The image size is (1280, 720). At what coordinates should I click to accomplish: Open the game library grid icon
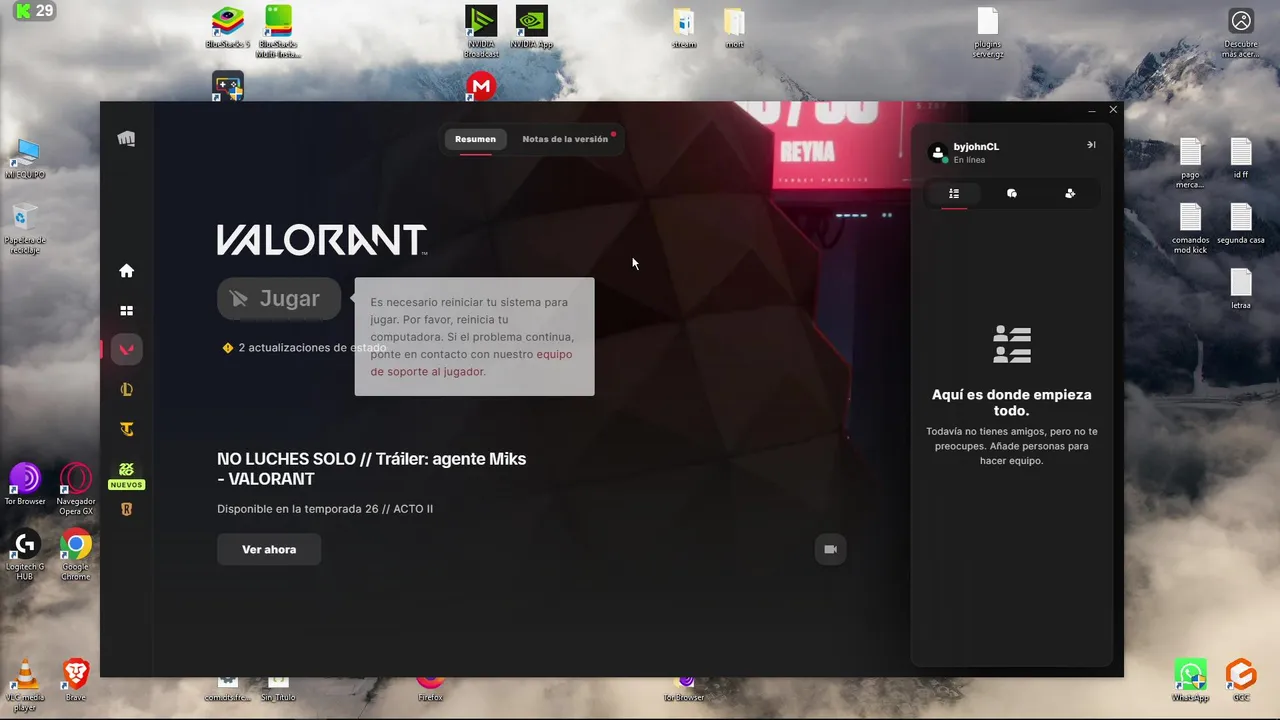(x=126, y=311)
